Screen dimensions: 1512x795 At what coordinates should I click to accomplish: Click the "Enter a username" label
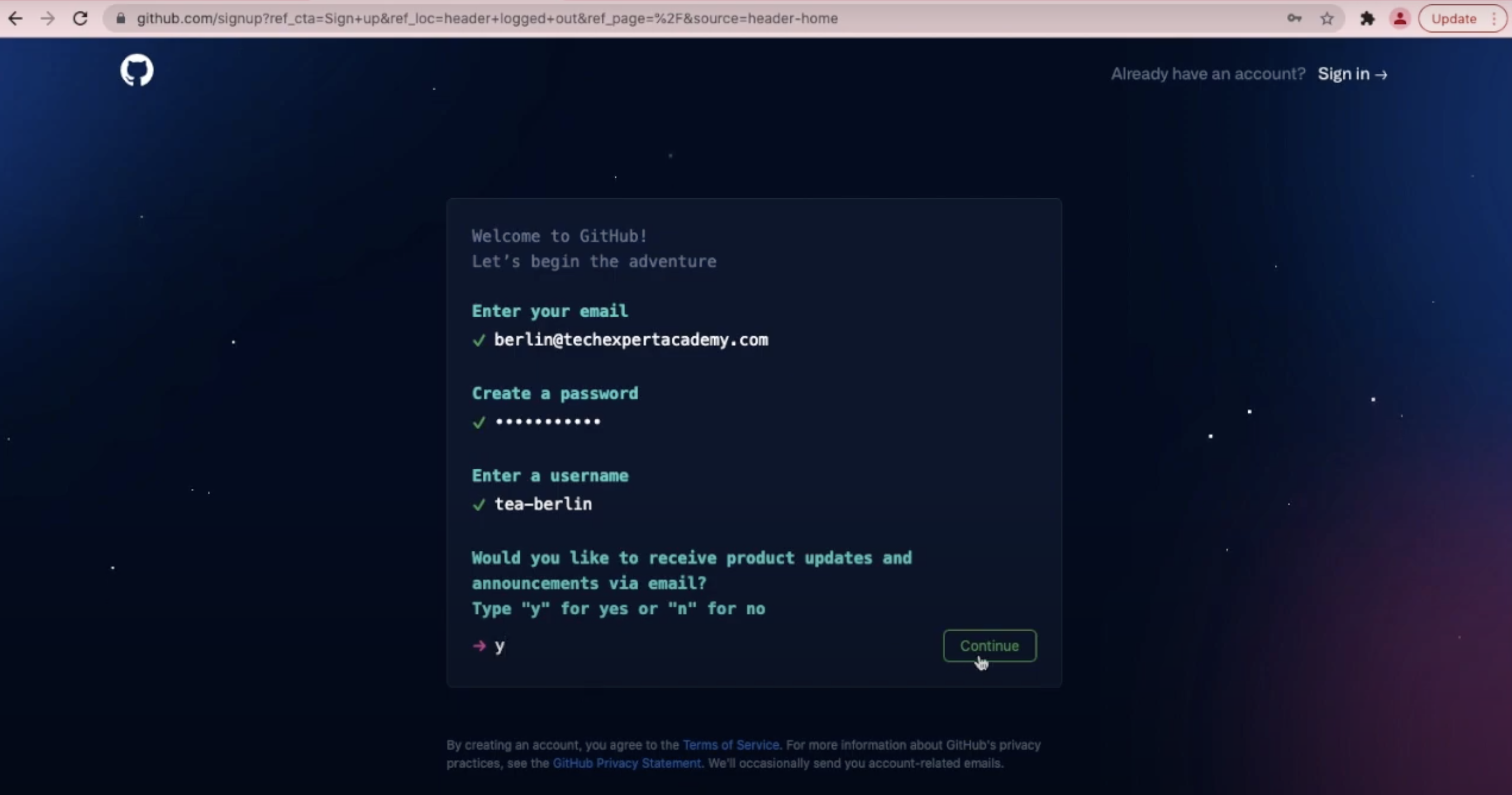[550, 476]
